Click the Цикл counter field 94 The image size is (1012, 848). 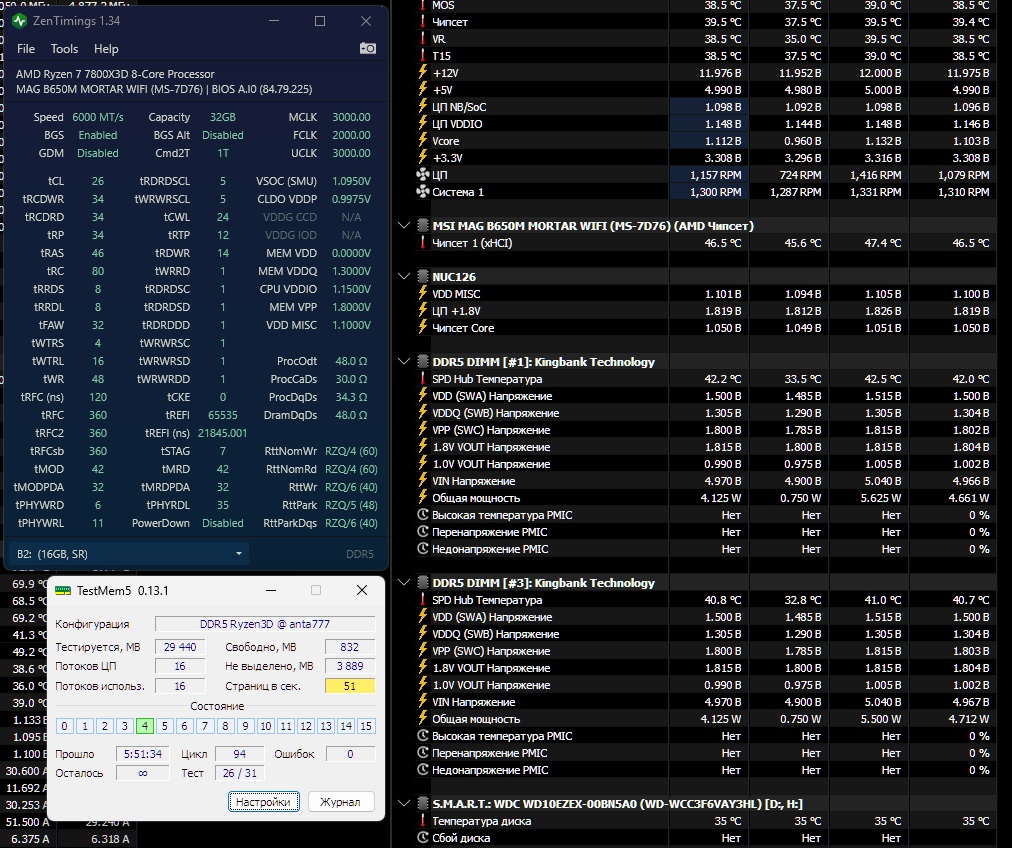click(x=239, y=754)
